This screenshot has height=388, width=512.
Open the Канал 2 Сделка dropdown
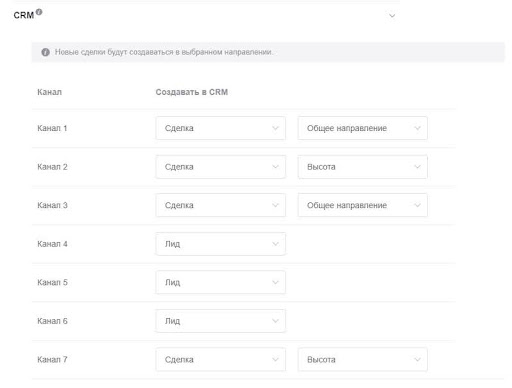(x=220, y=167)
